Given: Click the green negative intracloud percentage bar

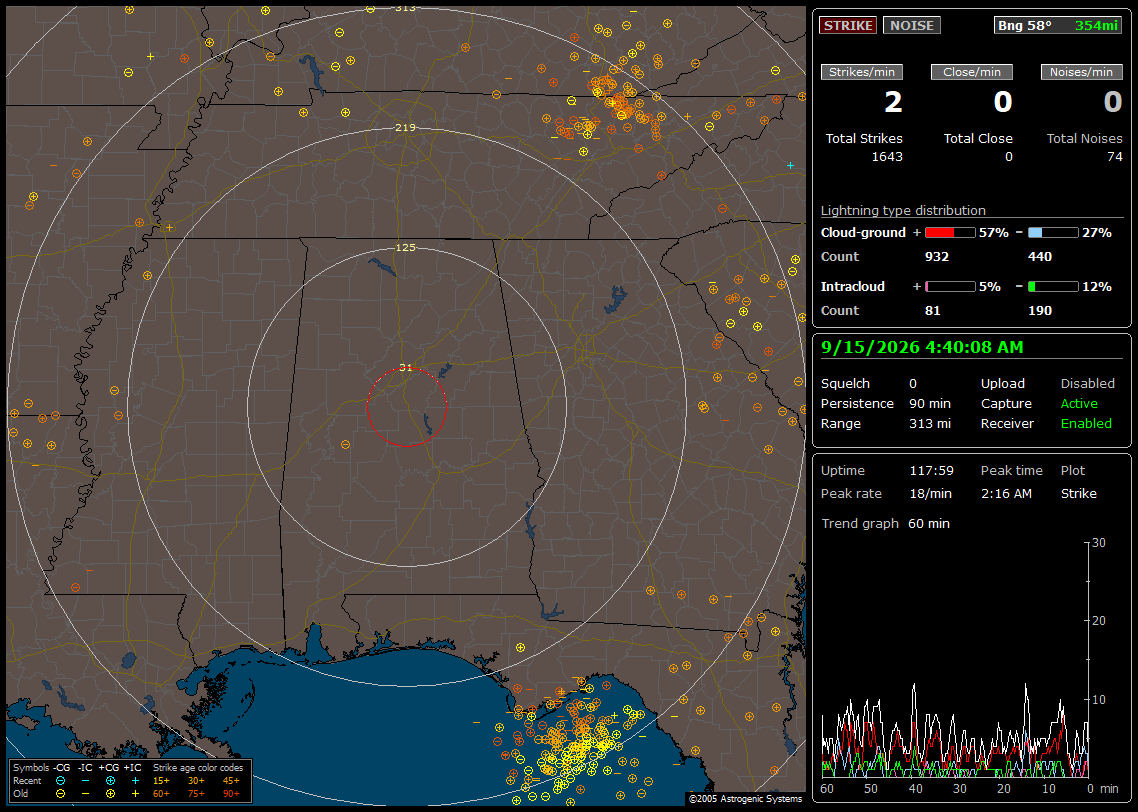Looking at the screenshot, I should 1053,287.
